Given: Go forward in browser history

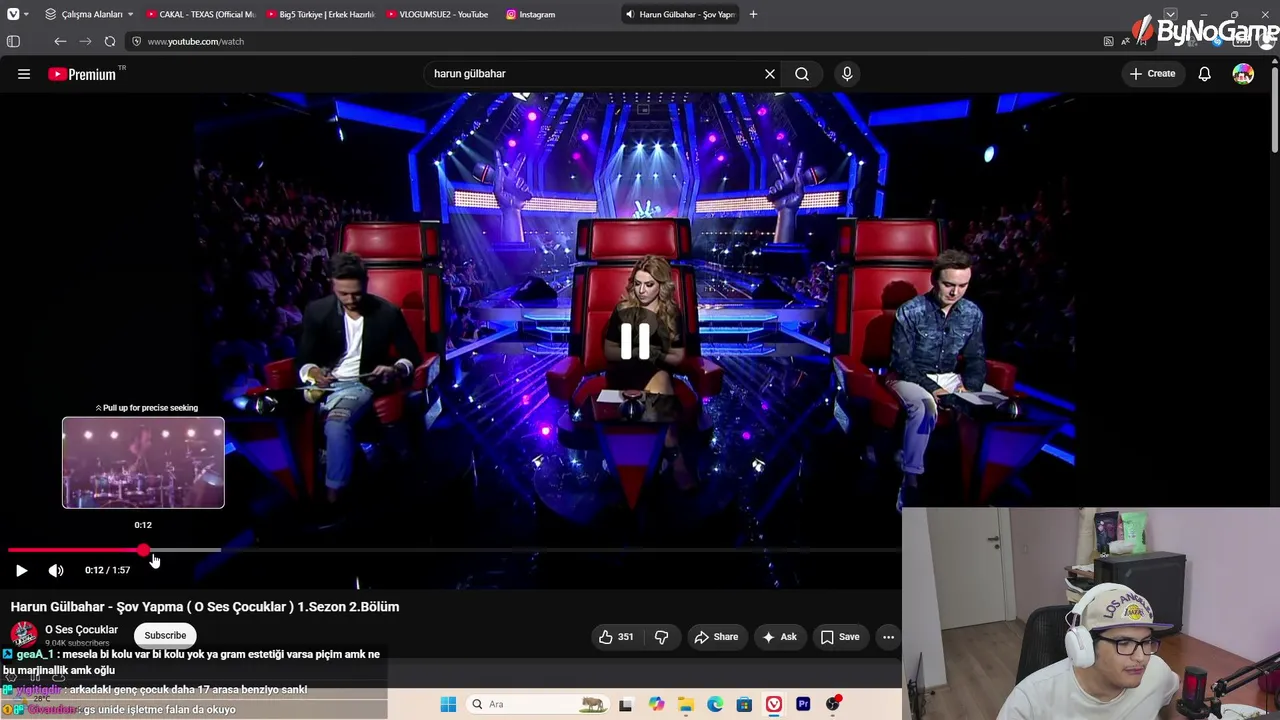Looking at the screenshot, I should click(85, 41).
